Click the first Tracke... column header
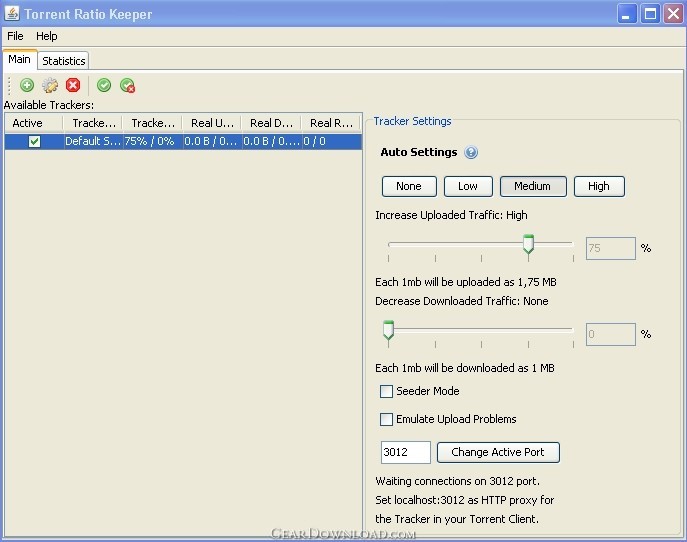Viewport: 687px width, 542px height. pos(93,123)
